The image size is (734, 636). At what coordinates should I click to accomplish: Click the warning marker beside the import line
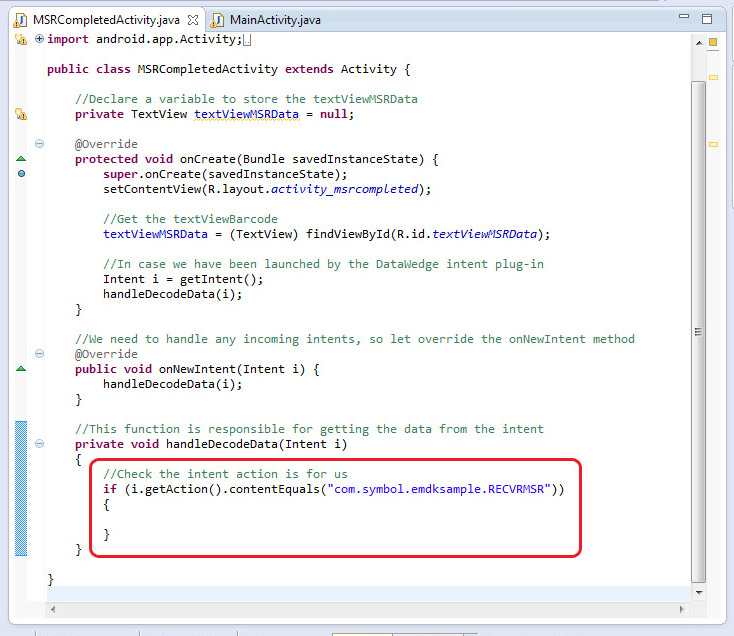(20, 39)
